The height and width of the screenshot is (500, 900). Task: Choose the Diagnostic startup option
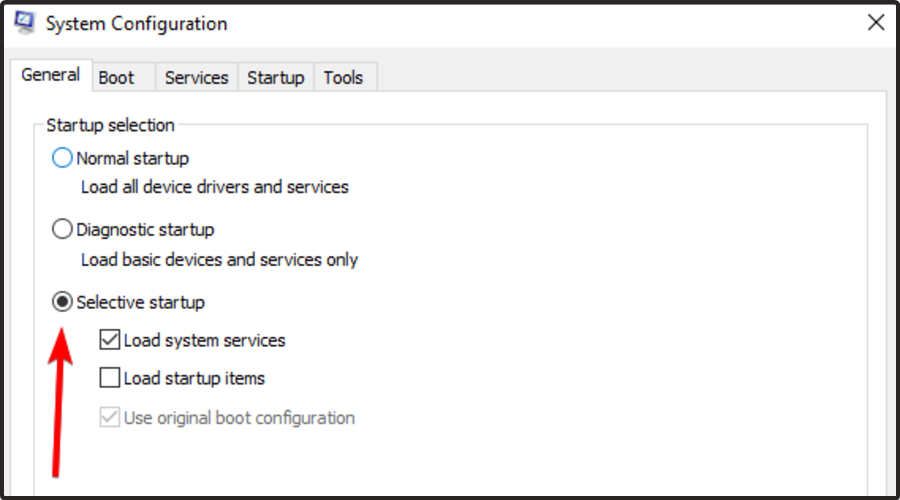(x=62, y=230)
